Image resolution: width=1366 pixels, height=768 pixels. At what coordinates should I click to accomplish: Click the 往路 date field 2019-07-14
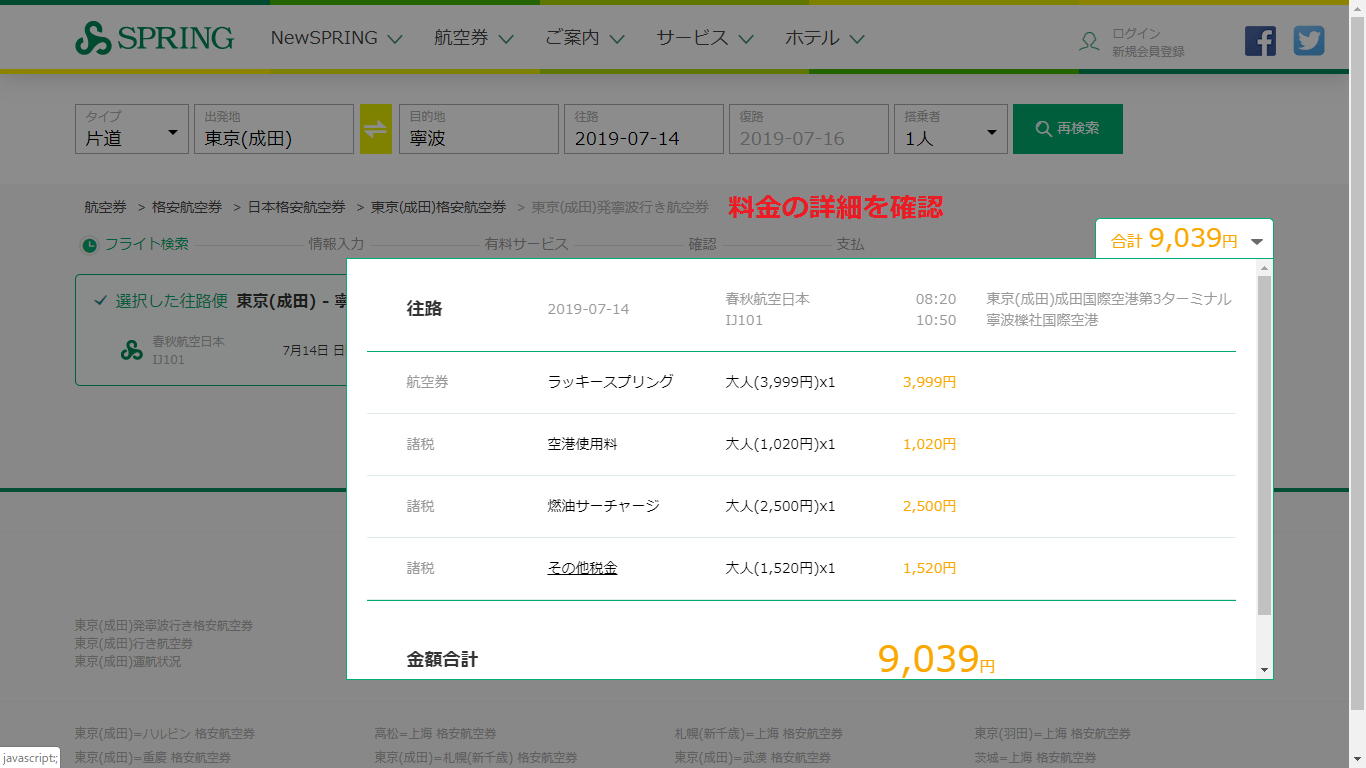pos(643,130)
